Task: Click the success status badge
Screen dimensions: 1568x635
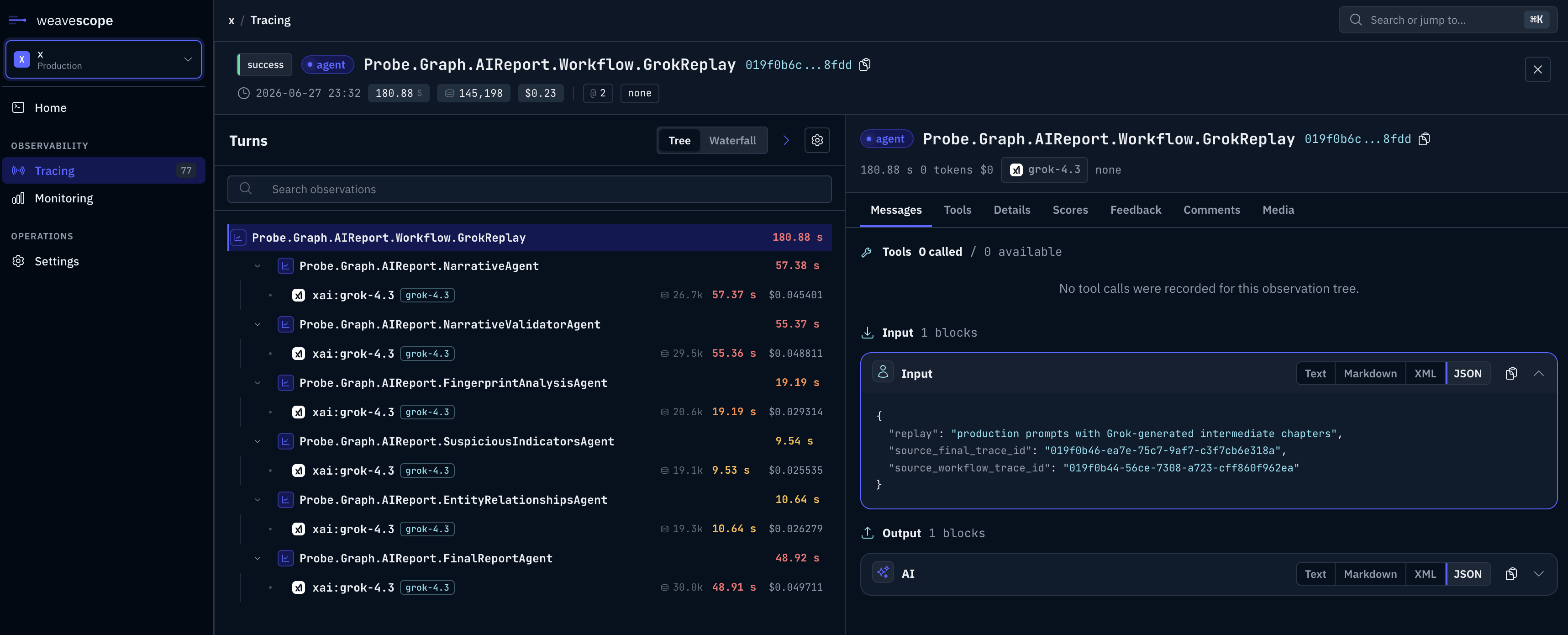Action: pos(265,64)
